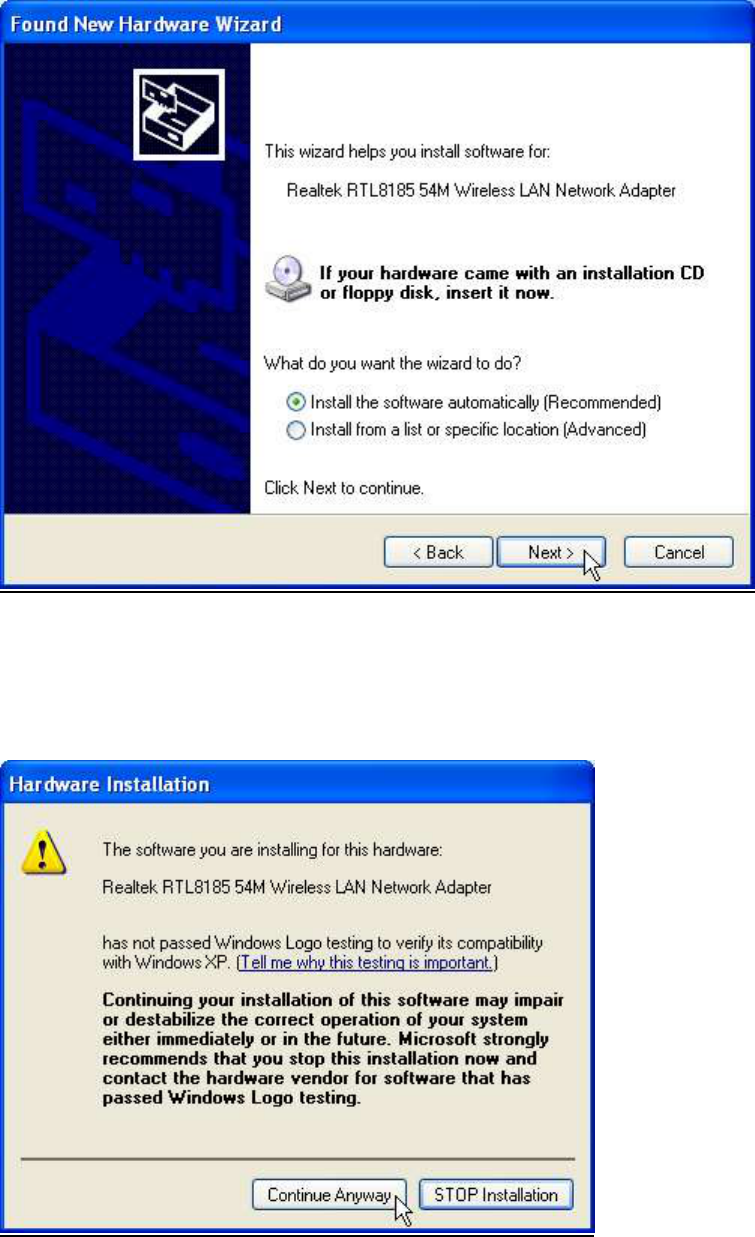Click the Continue Anyway button
This screenshot has width=755, height=1237.
pyautogui.click(x=329, y=1195)
